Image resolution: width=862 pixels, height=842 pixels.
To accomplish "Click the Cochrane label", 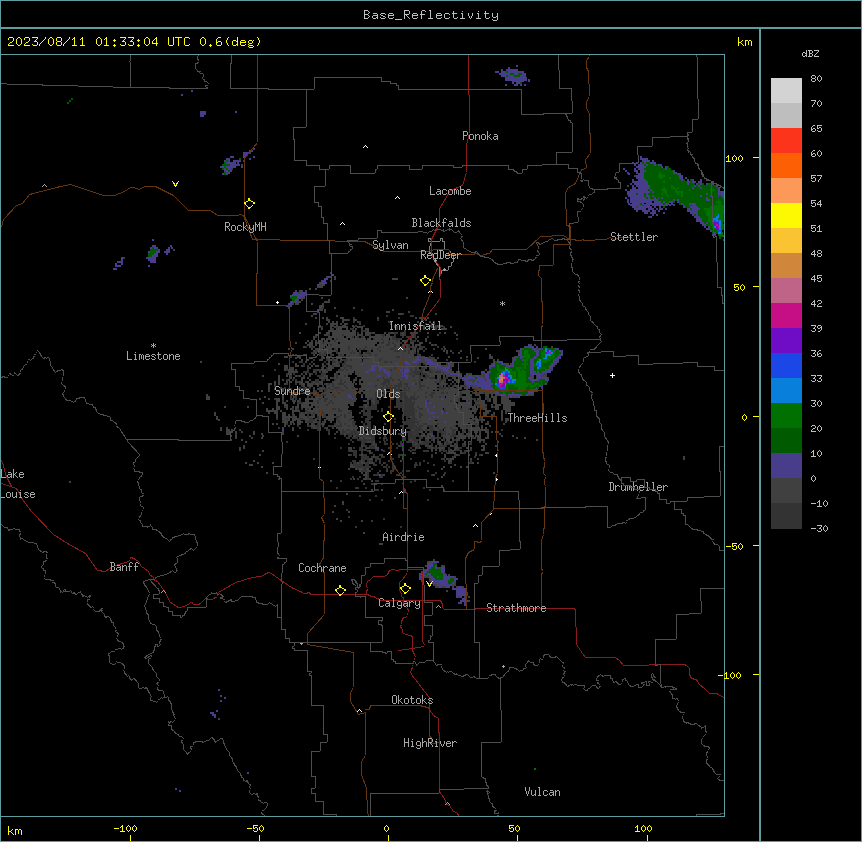I will pos(322,568).
